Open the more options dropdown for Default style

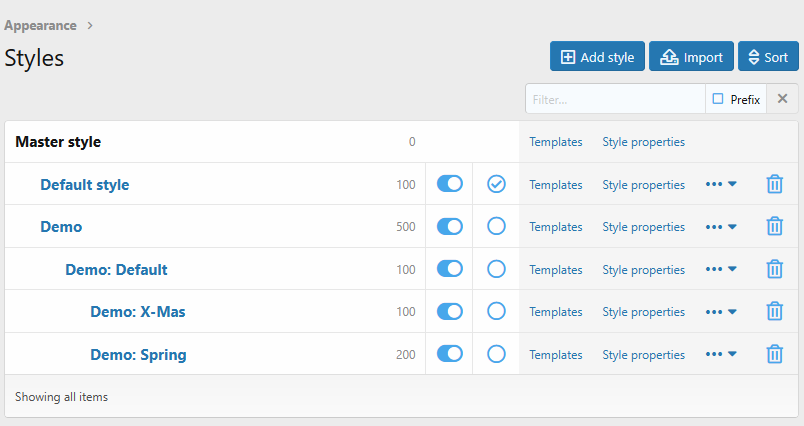click(x=721, y=184)
